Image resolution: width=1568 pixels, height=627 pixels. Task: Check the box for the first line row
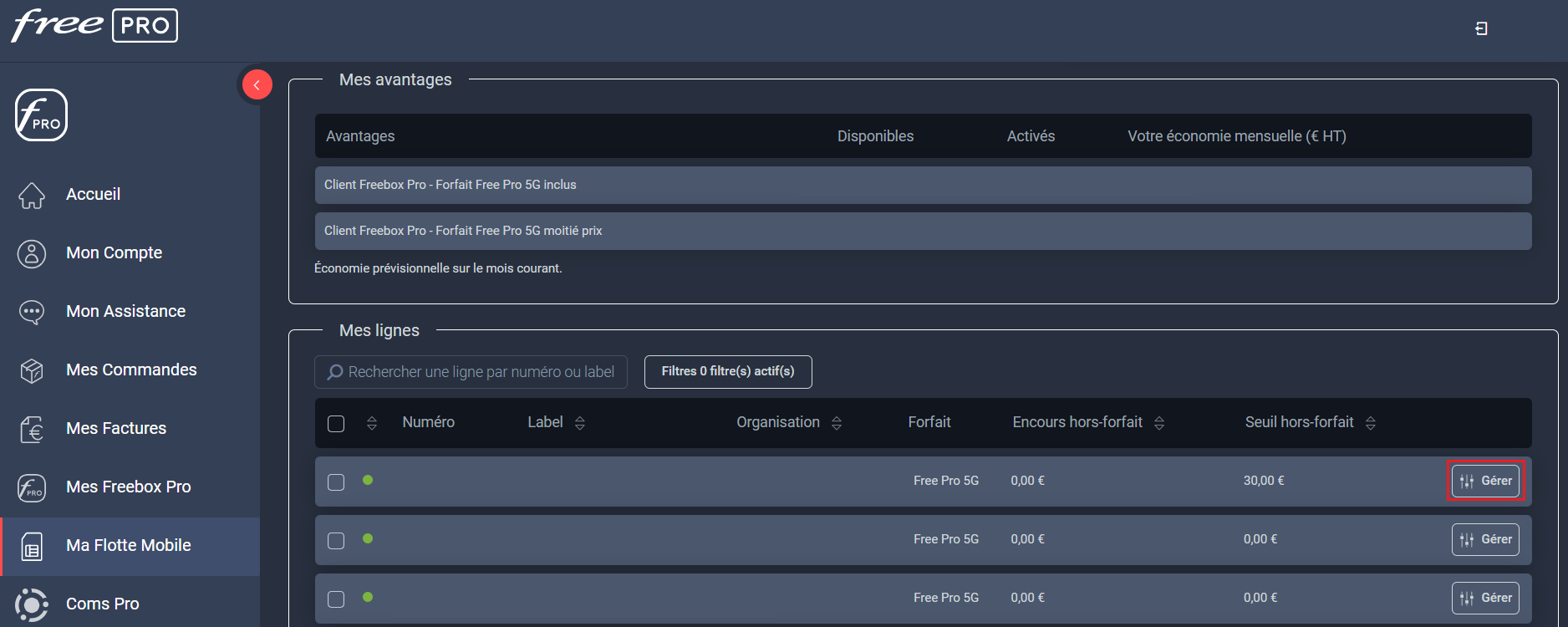pyautogui.click(x=336, y=482)
